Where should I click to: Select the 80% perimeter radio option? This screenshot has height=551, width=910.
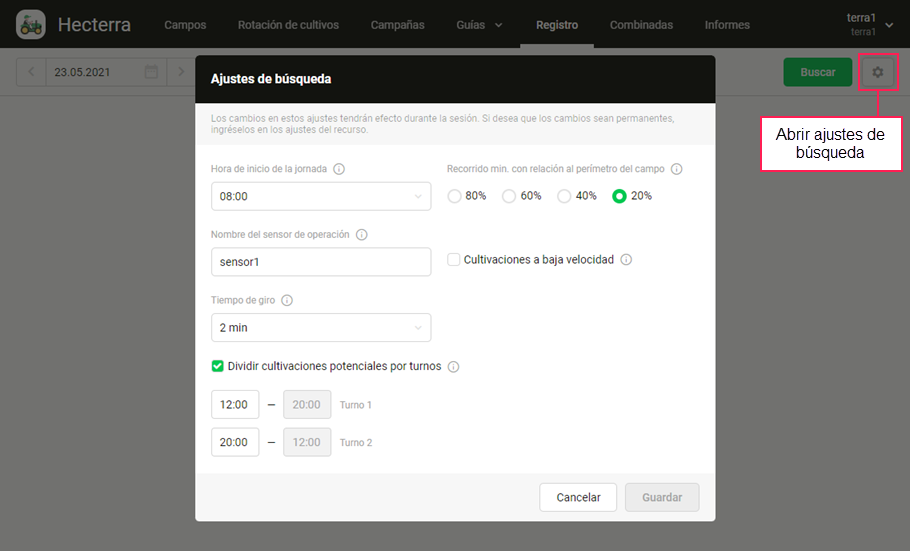[455, 196]
